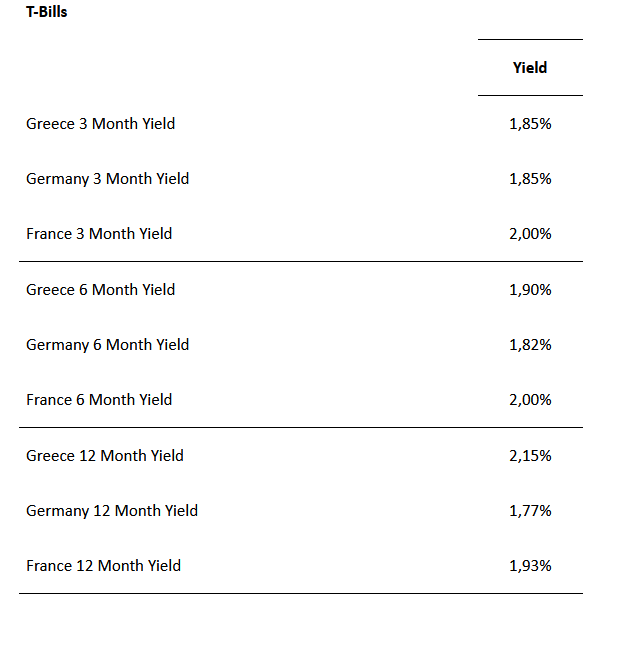This screenshot has width=624, height=647.
Task: Click the Greece 6 Month 1,90% value
Action: [530, 290]
